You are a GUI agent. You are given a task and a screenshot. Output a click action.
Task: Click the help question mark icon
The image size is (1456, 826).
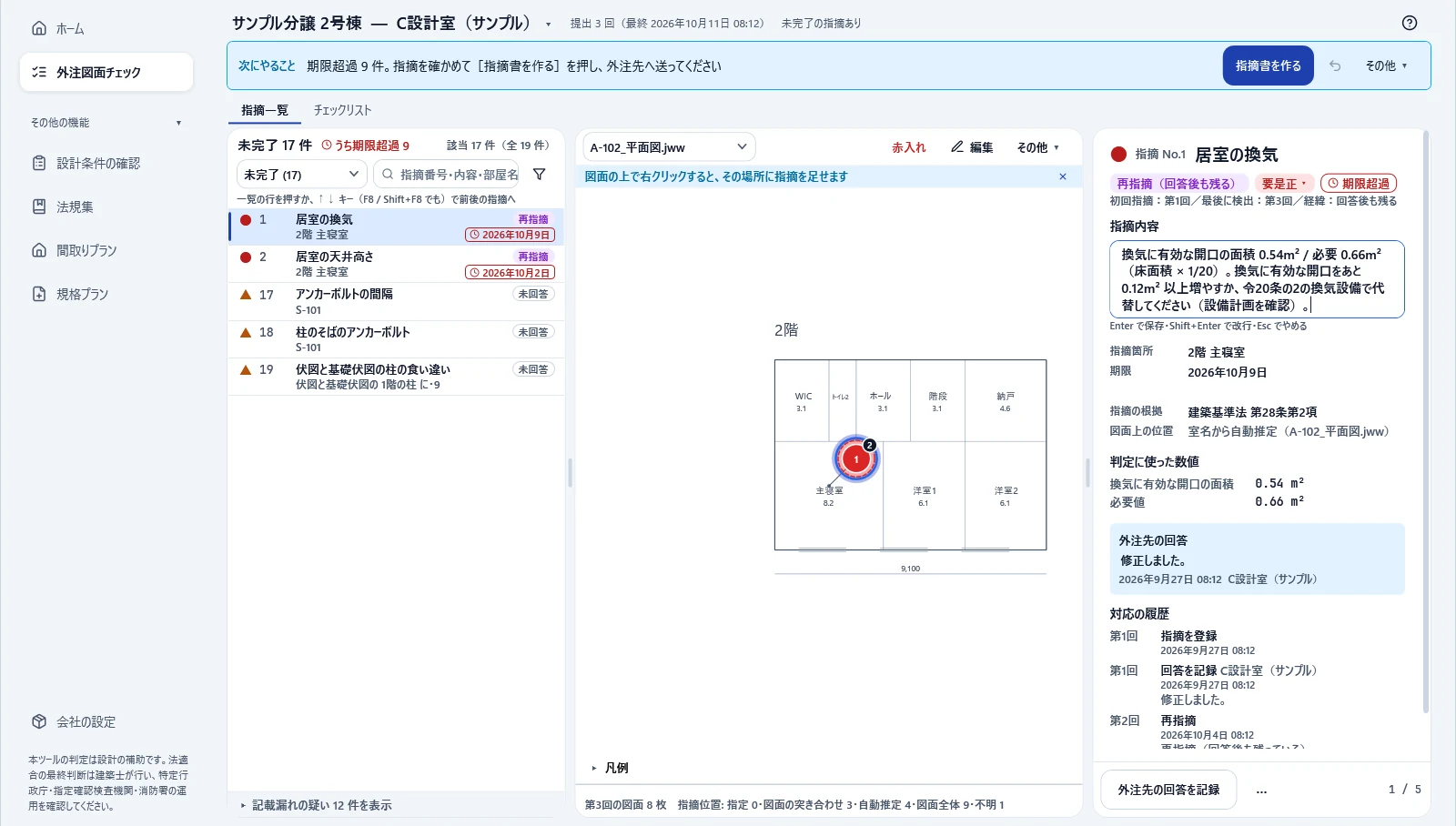(x=1410, y=23)
